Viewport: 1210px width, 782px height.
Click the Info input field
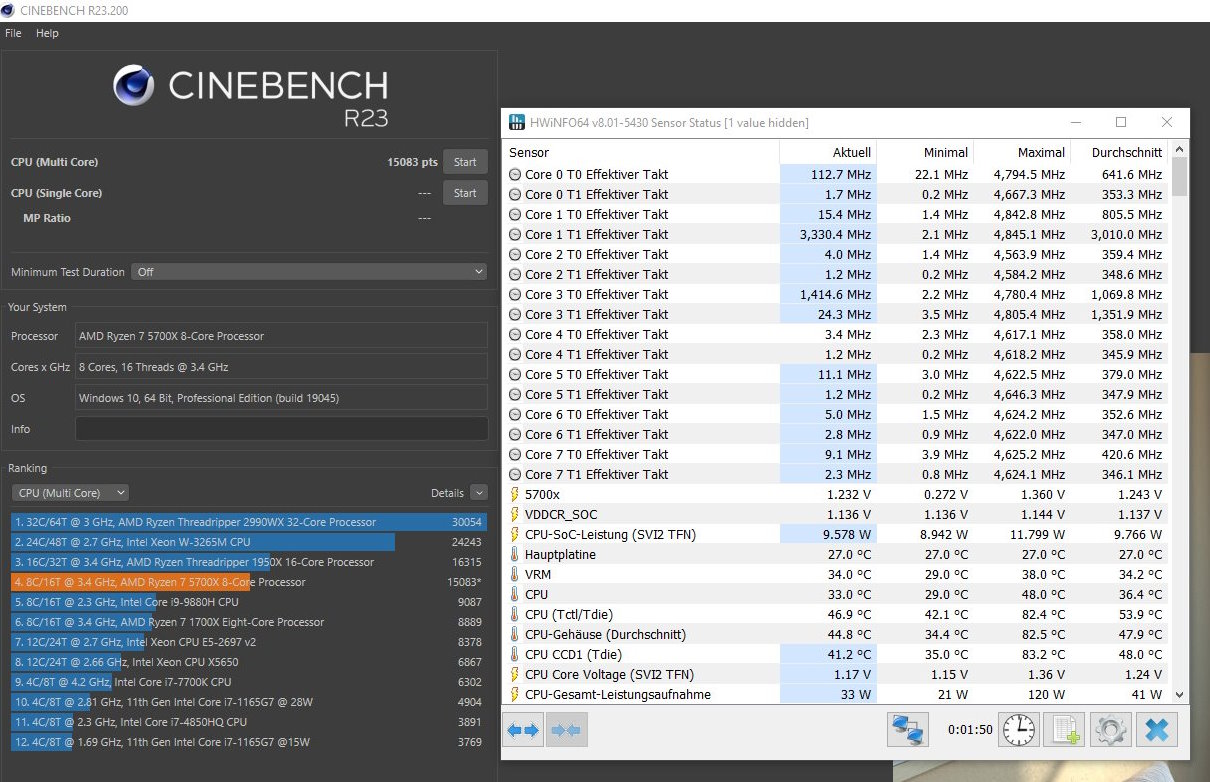pos(281,429)
